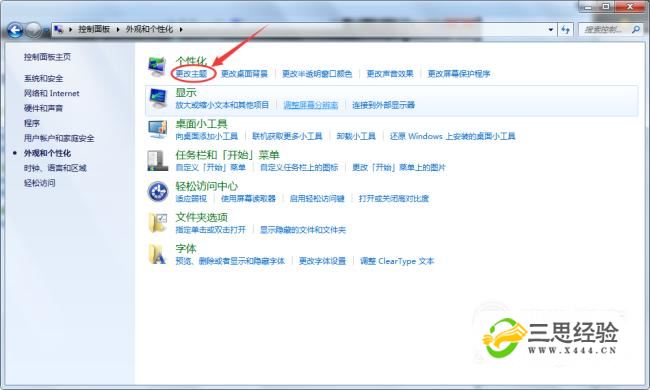
Task: Click the Desktop Gadgets (桌面小工具) icon
Action: tap(158, 129)
